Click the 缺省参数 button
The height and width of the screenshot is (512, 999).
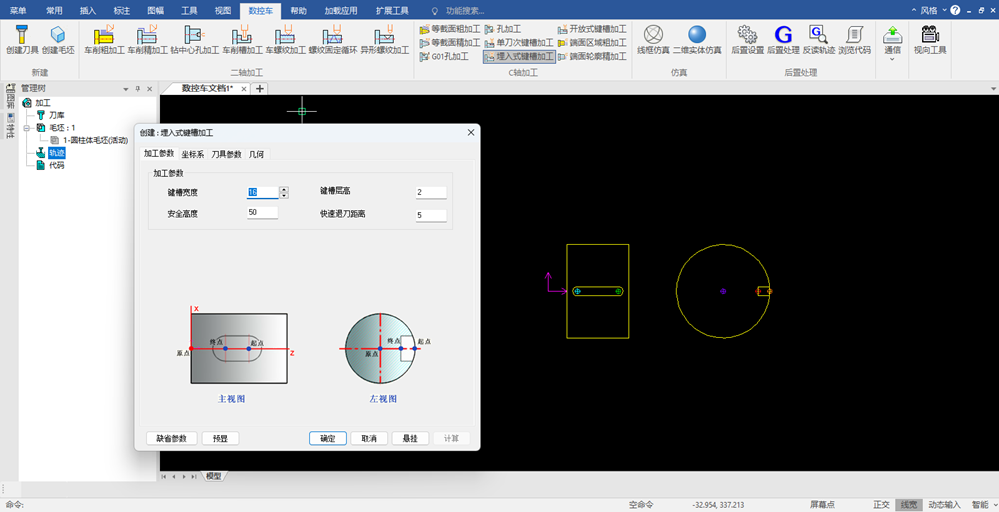171,438
